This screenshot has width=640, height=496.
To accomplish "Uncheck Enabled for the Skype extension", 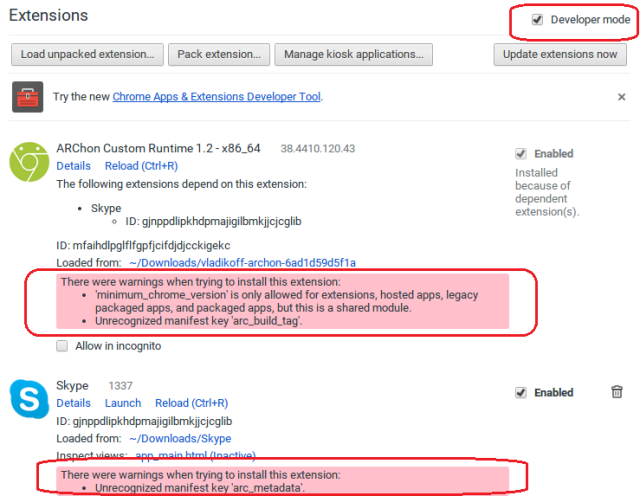I will pyautogui.click(x=521, y=393).
